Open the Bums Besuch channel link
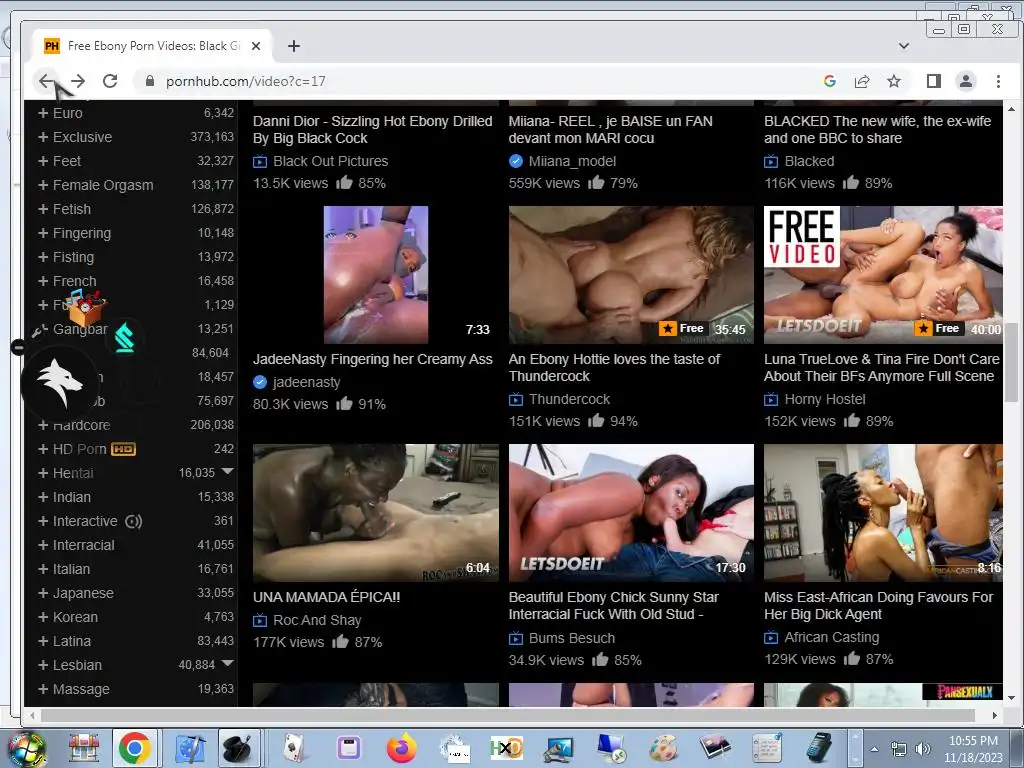Screen dimensions: 1024x768 tap(571, 638)
